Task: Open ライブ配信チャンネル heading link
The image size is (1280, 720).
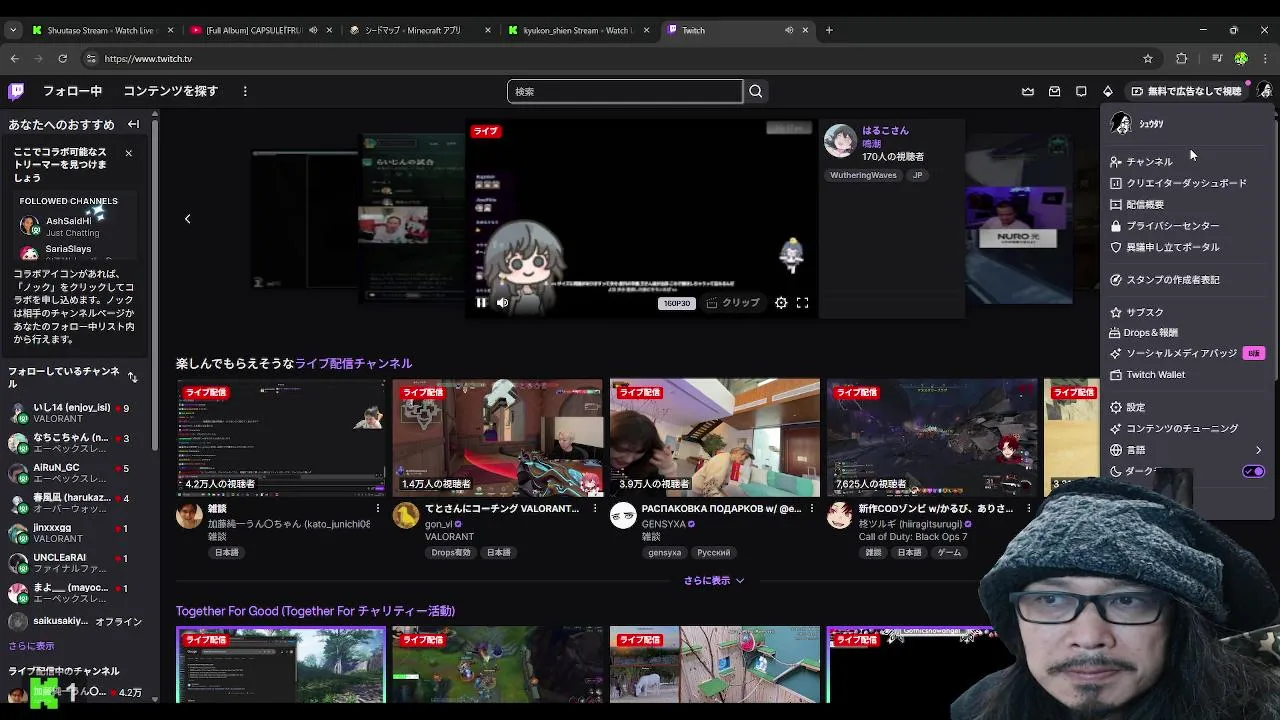Action: [353, 363]
